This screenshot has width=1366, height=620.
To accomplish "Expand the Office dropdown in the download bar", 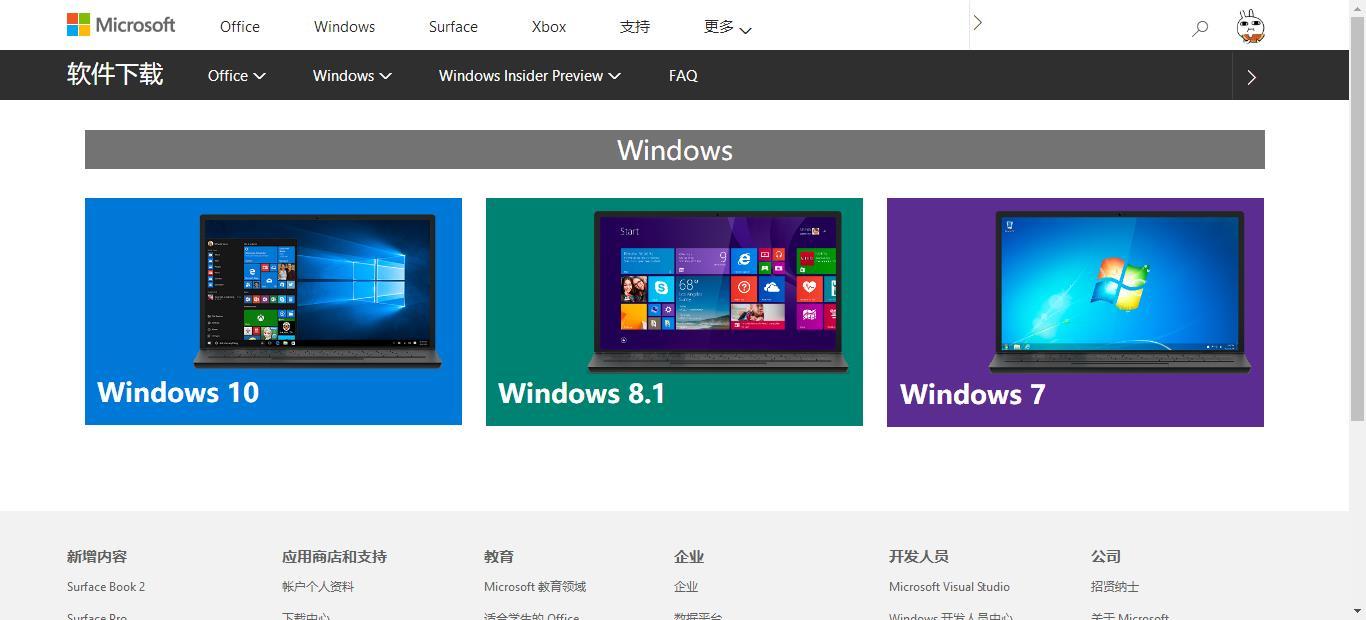I will tap(236, 75).
